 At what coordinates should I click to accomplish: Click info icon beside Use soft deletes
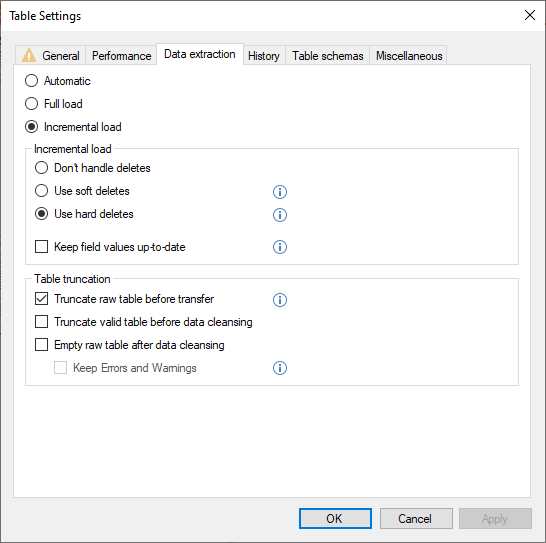(280, 192)
